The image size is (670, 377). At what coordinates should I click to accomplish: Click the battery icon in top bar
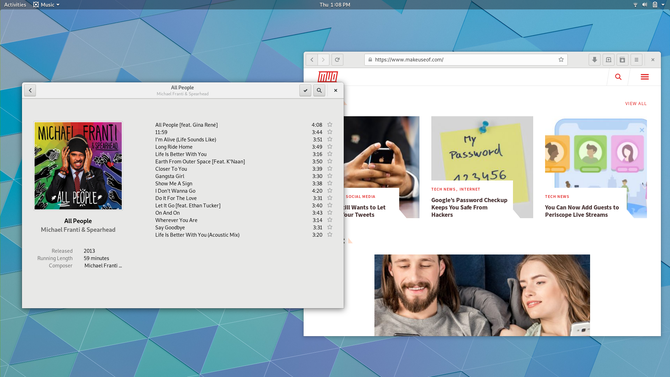(x=655, y=5)
